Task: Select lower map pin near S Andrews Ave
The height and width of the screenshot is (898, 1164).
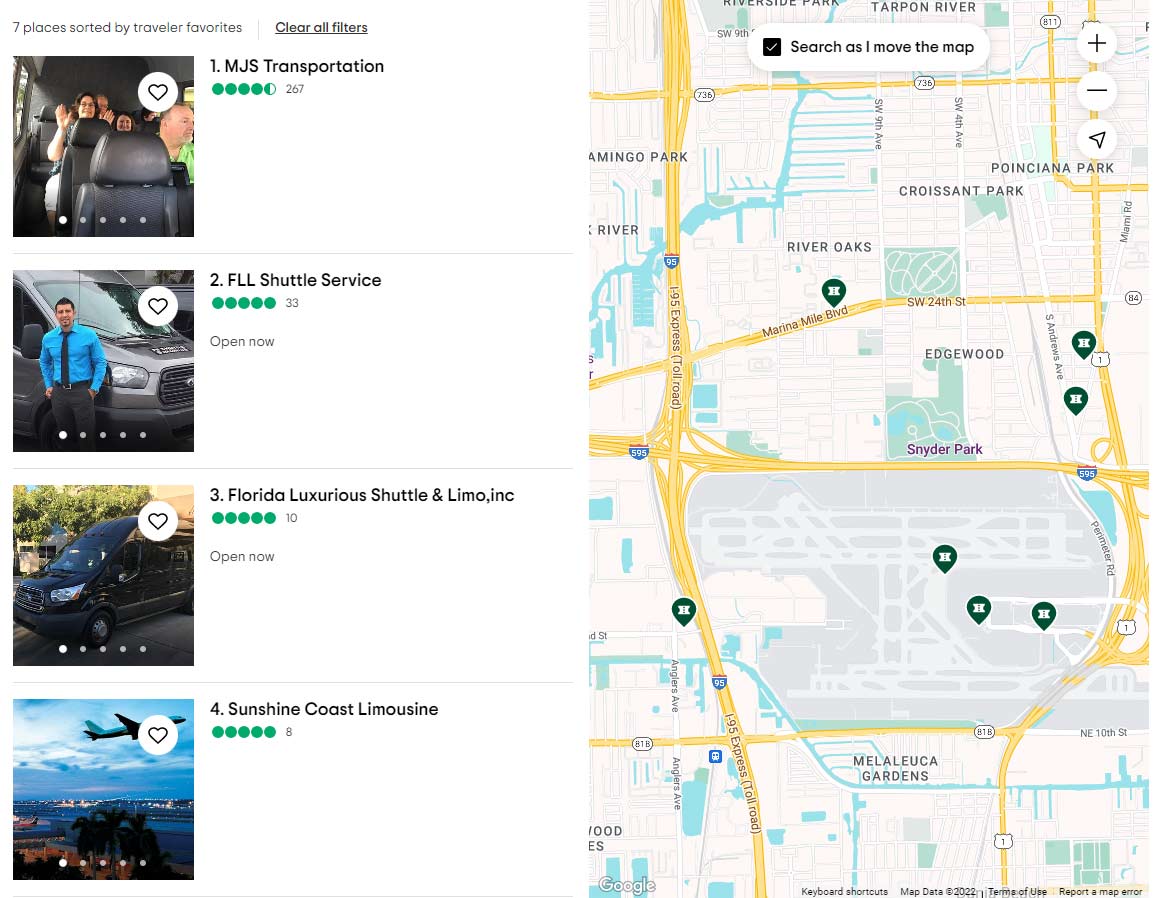Action: 1076,400
